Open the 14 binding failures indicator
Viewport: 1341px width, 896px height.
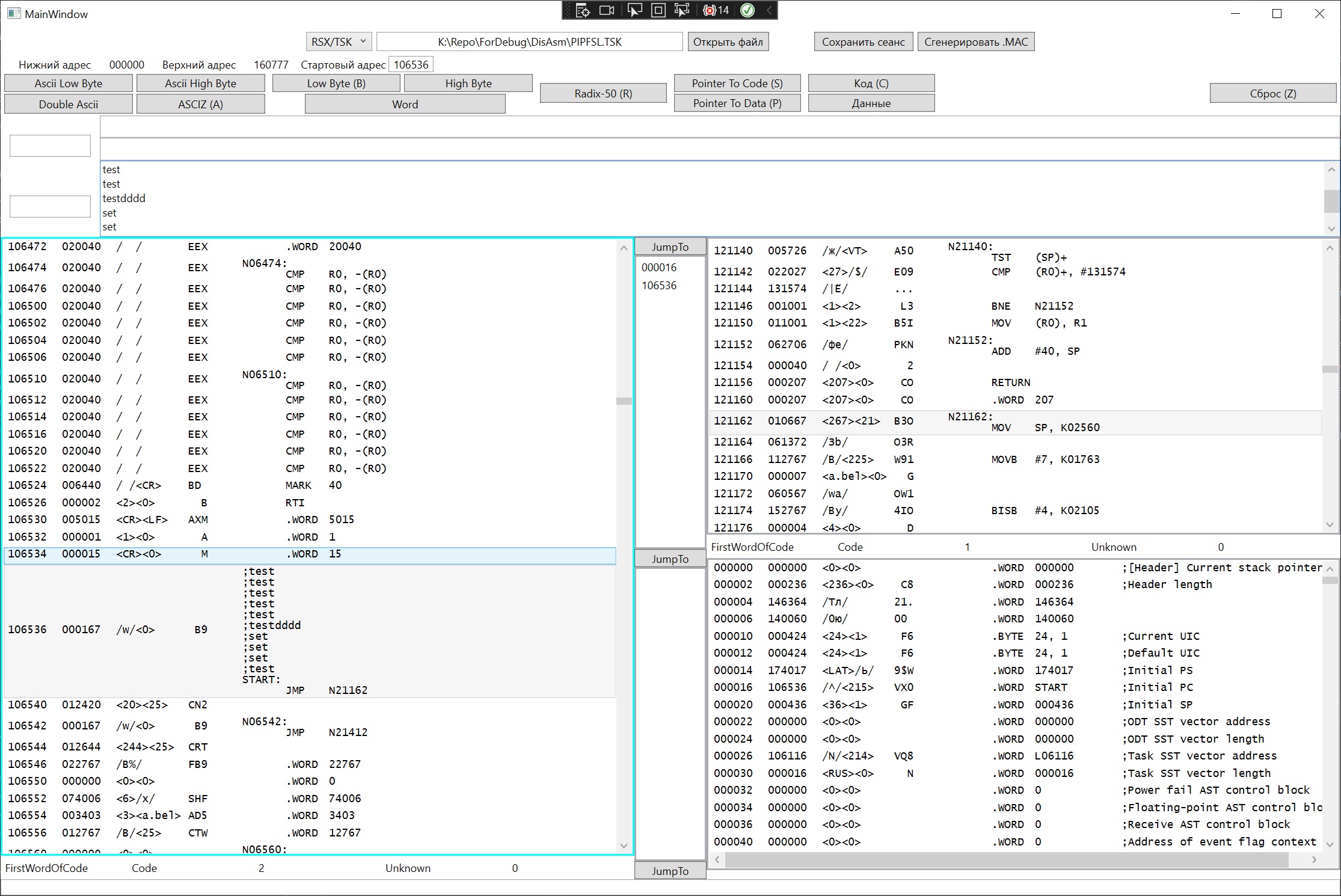[716, 10]
